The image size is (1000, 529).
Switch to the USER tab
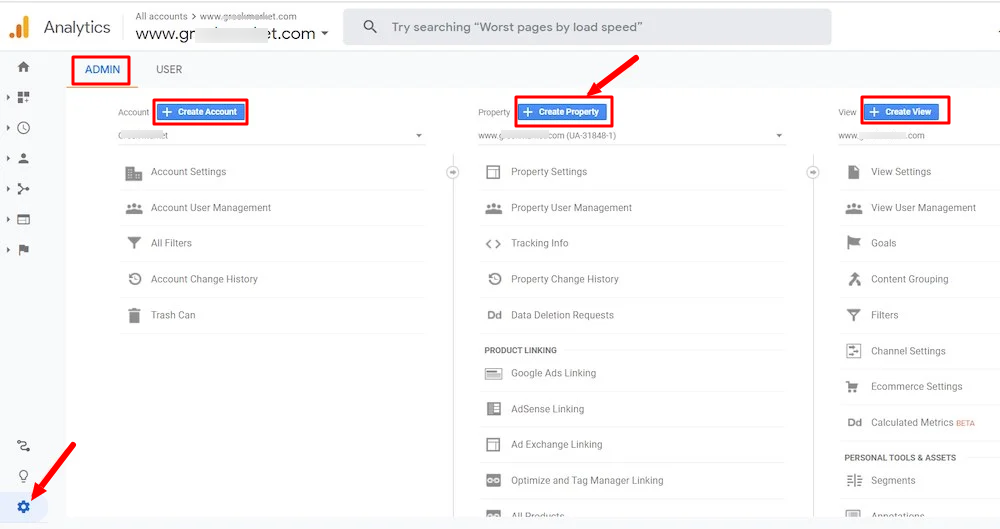pyautogui.click(x=169, y=70)
